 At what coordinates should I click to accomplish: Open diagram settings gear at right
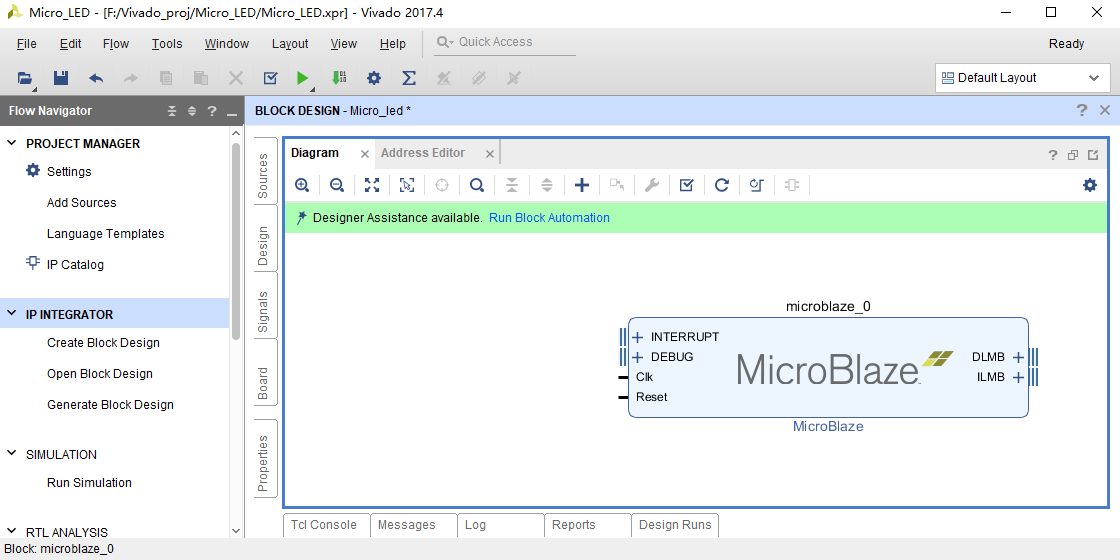pyautogui.click(x=1089, y=185)
